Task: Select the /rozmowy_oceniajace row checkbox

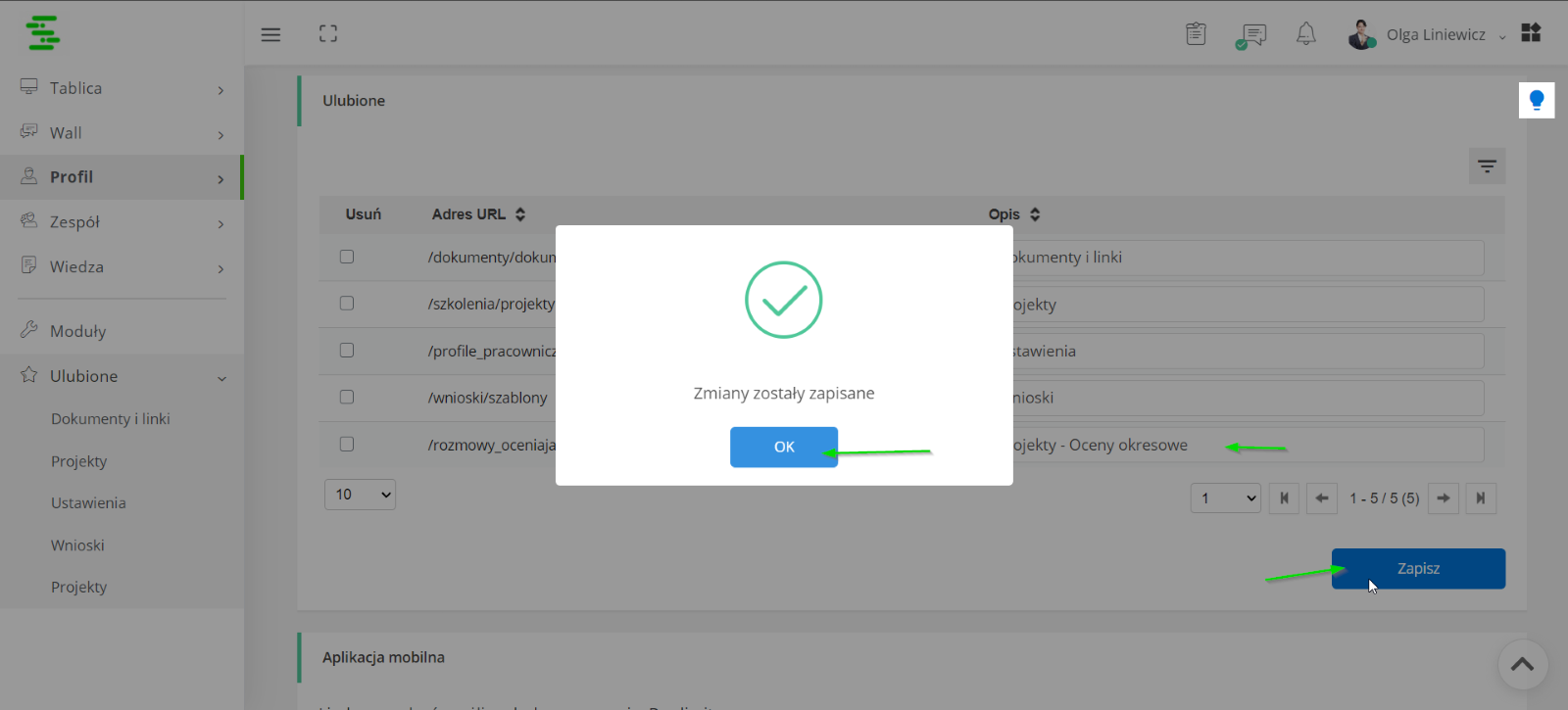Action: coord(347,445)
